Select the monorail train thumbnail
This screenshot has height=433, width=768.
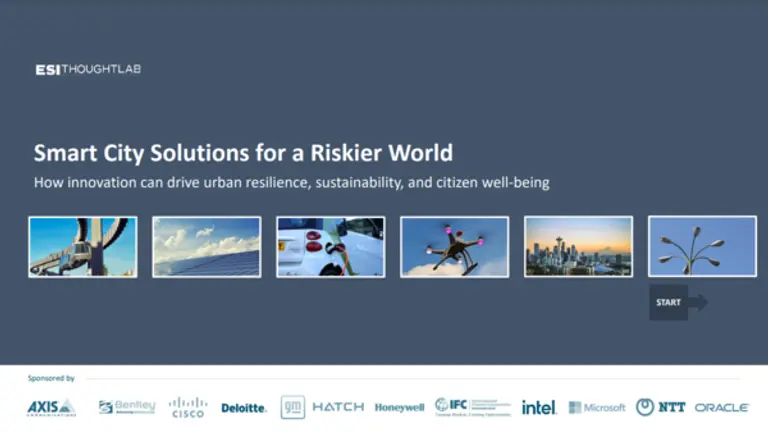pos(83,247)
